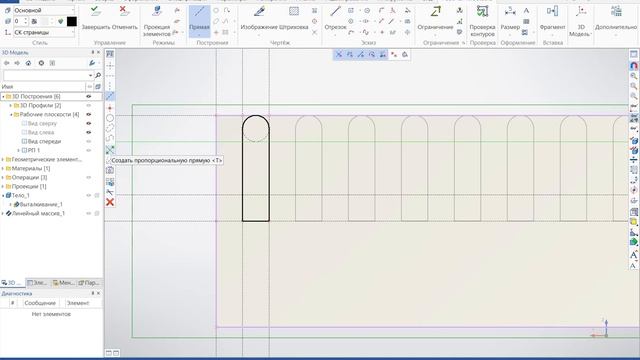
Task: Expand the Проекции tree node
Action: 3,186
